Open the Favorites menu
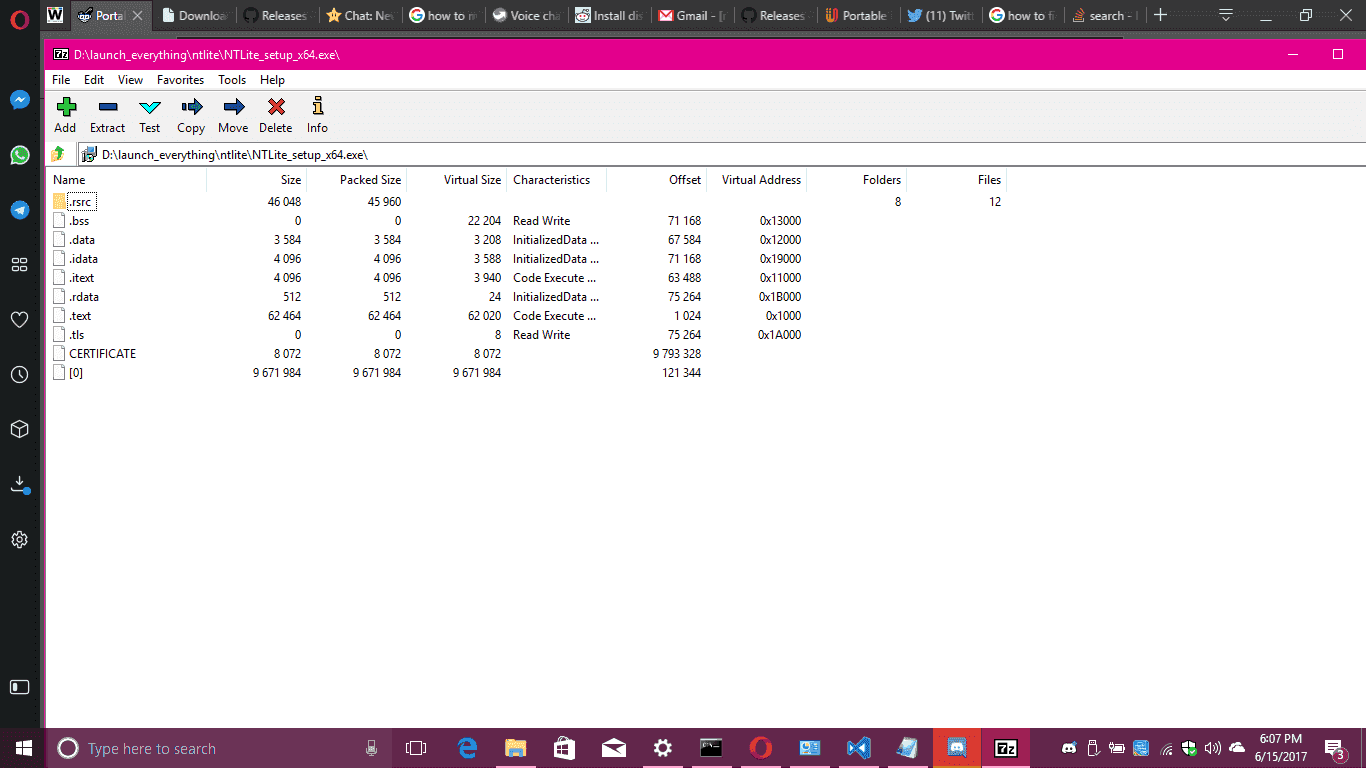 coord(180,80)
